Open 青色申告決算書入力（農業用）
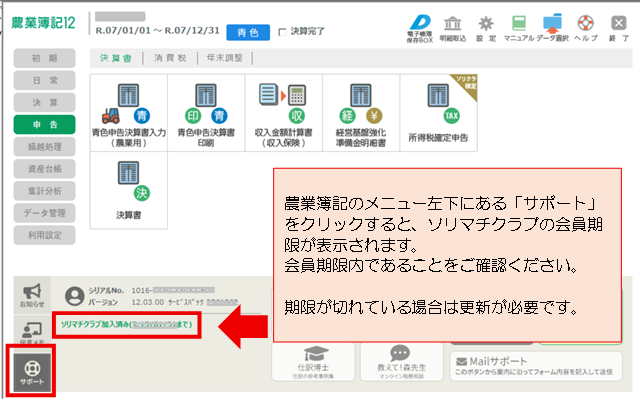643x410 pixels. coord(129,113)
